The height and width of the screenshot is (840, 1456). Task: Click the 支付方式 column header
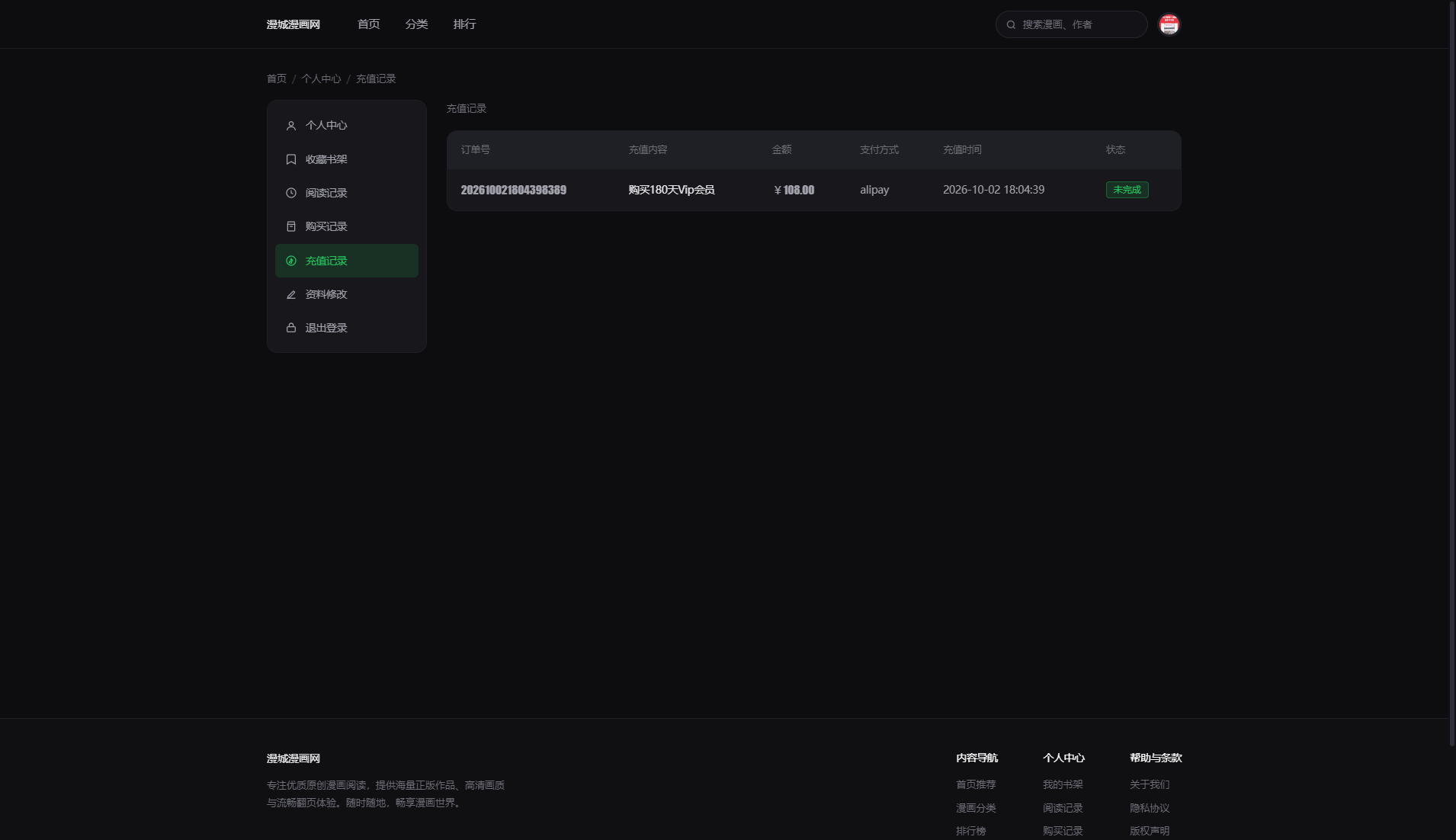point(880,149)
